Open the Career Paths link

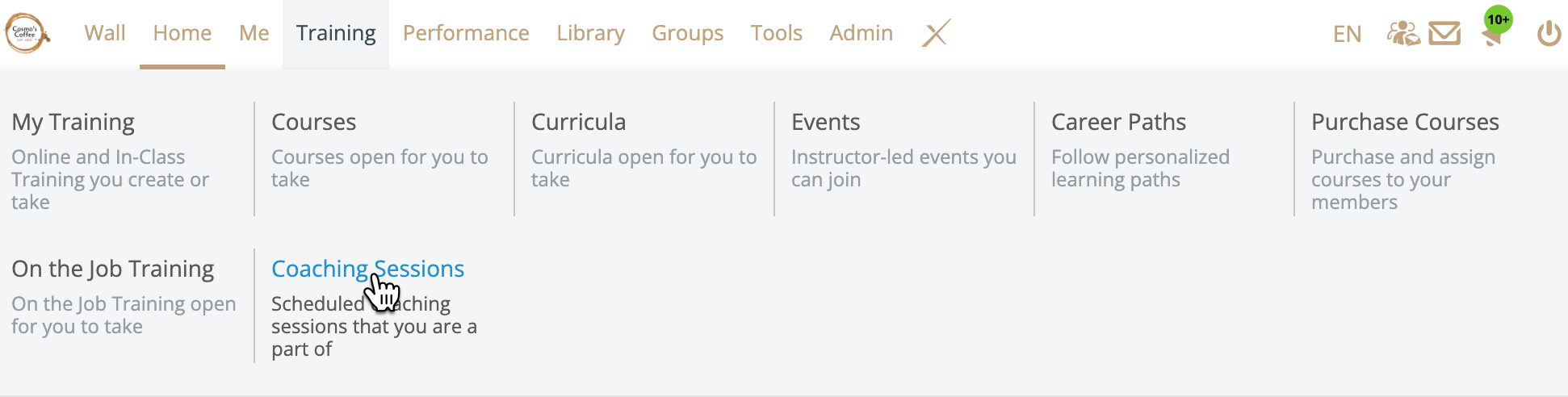(1118, 122)
